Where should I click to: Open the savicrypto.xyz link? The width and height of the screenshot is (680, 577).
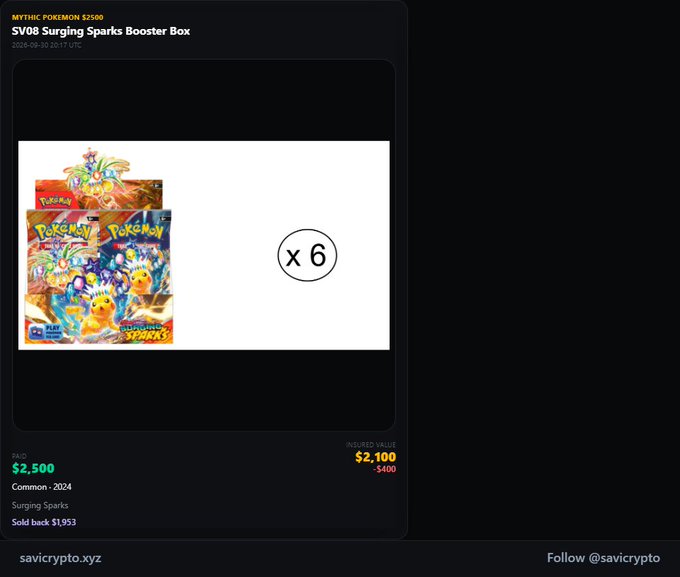60,558
